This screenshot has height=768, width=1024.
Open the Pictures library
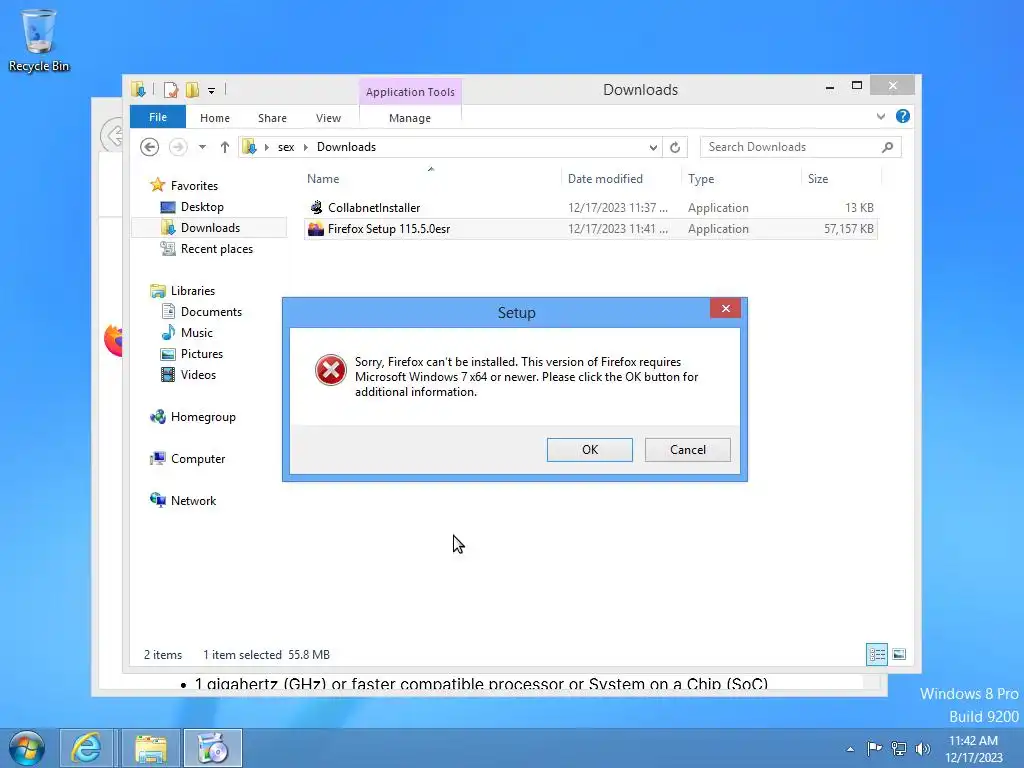coord(202,353)
